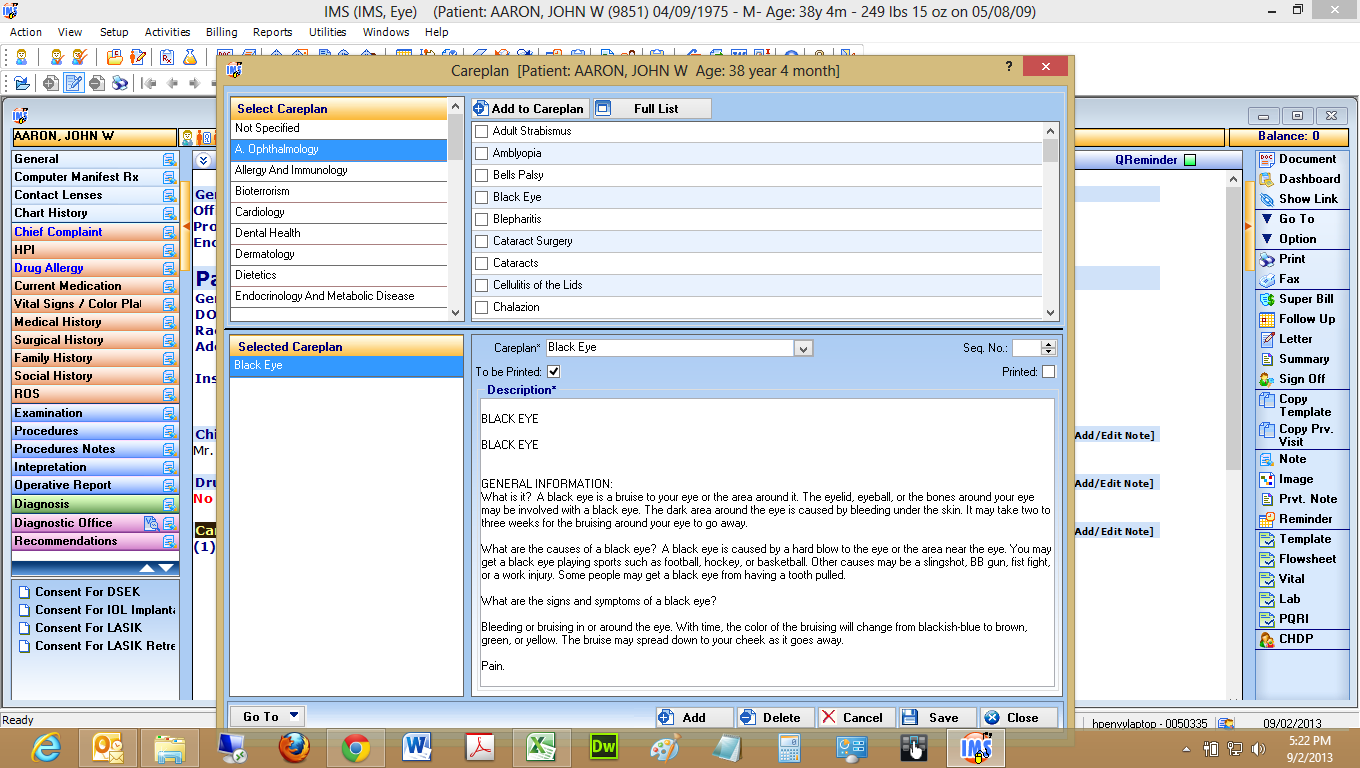Check the Black Eye checkbox

point(482,197)
